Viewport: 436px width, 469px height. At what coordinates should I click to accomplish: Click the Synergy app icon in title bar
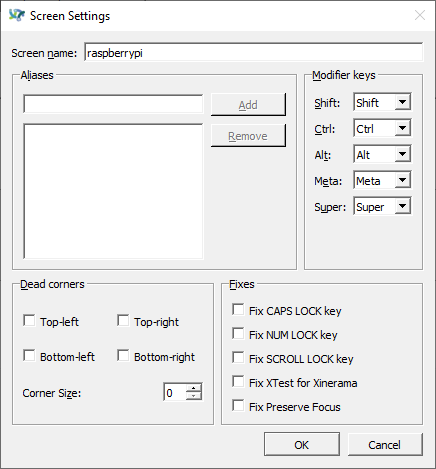[x=17, y=15]
